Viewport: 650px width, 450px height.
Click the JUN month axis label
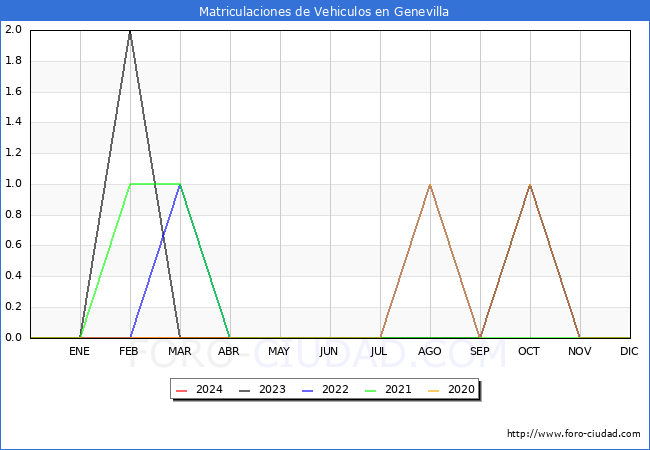[329, 351]
